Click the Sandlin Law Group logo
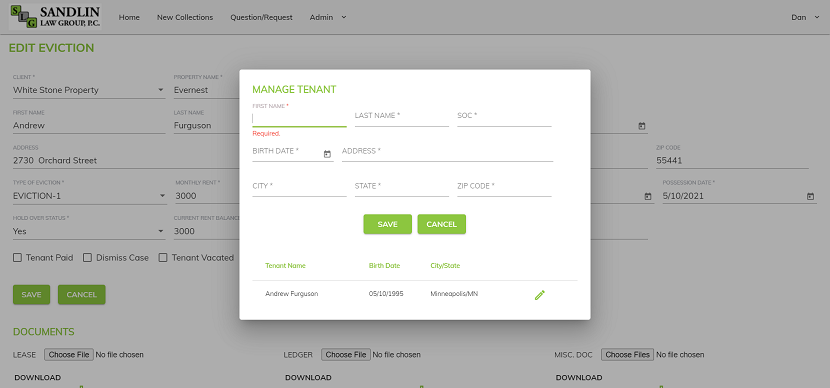 pyautogui.click(x=55, y=17)
